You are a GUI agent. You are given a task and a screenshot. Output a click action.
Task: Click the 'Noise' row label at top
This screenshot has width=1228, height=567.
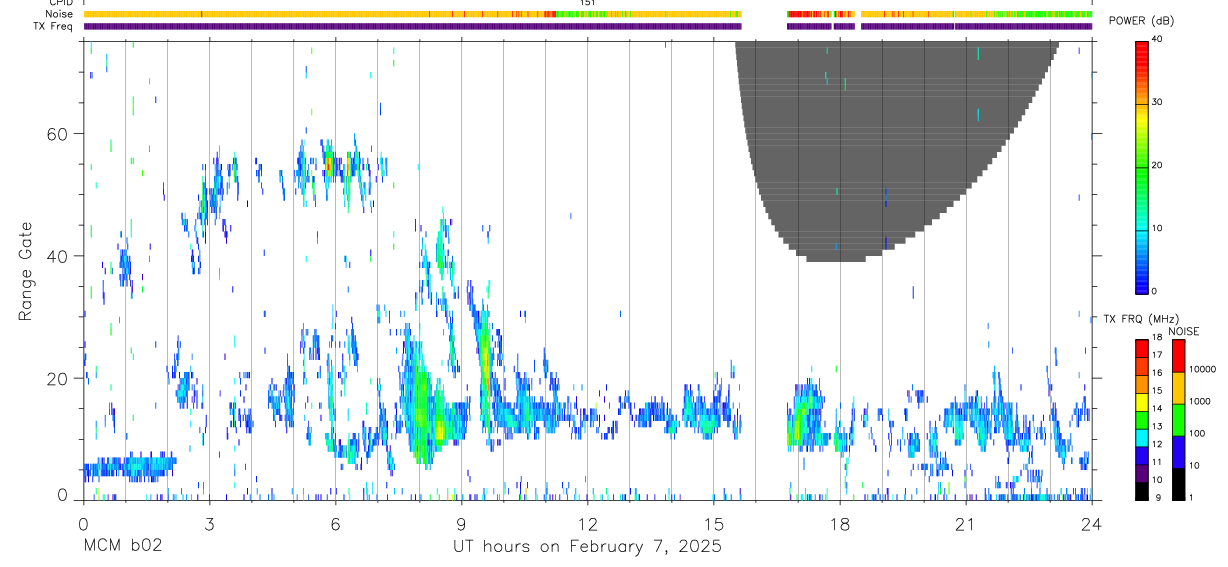(x=59, y=14)
